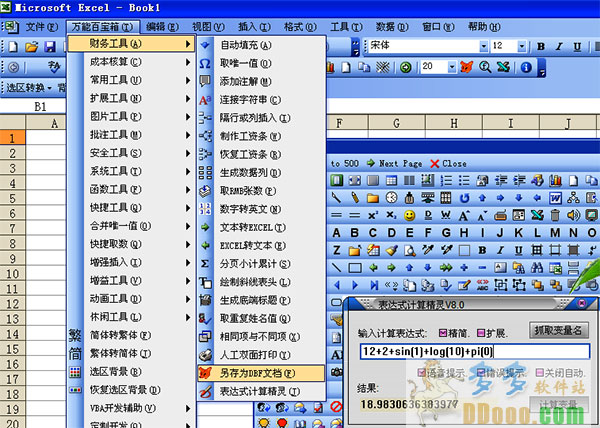Click the bar chart icon in the palette
600x428 pixels.
[x=555, y=180]
